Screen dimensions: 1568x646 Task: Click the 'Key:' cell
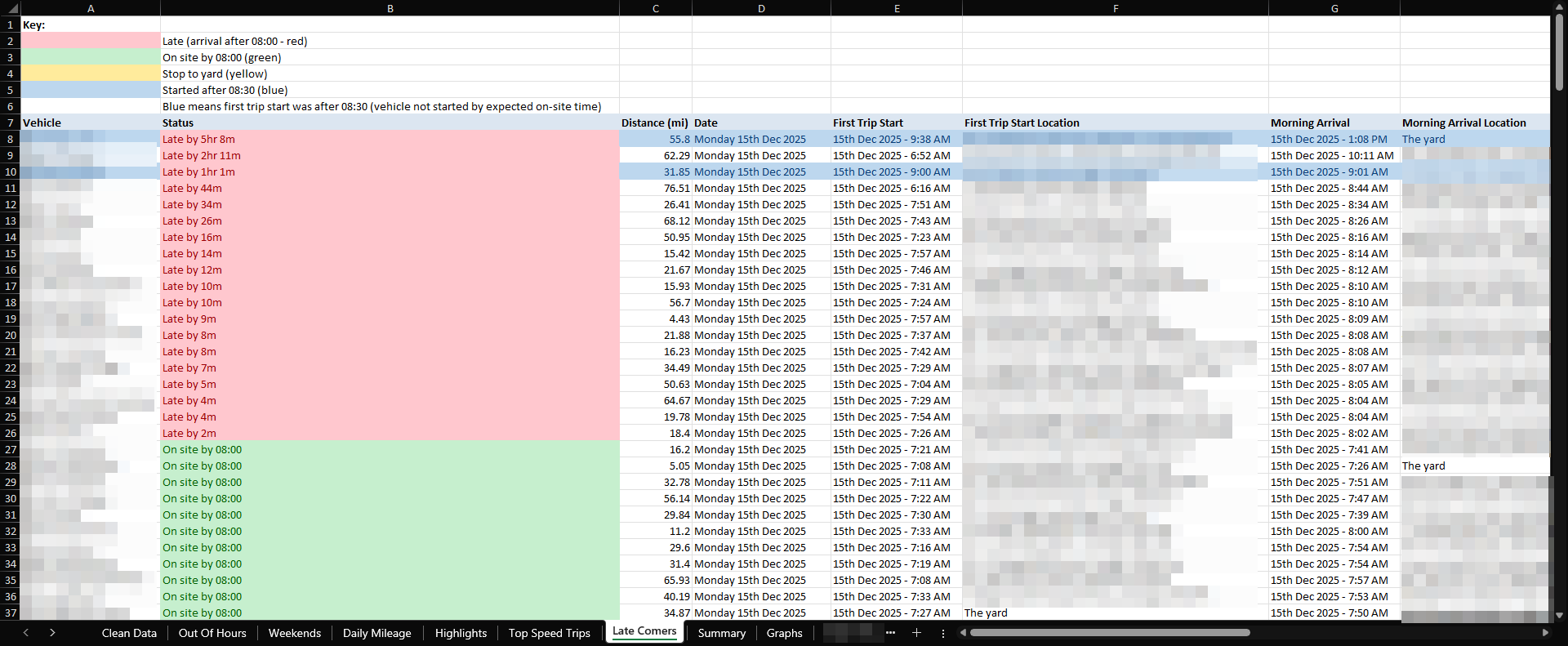(90, 25)
